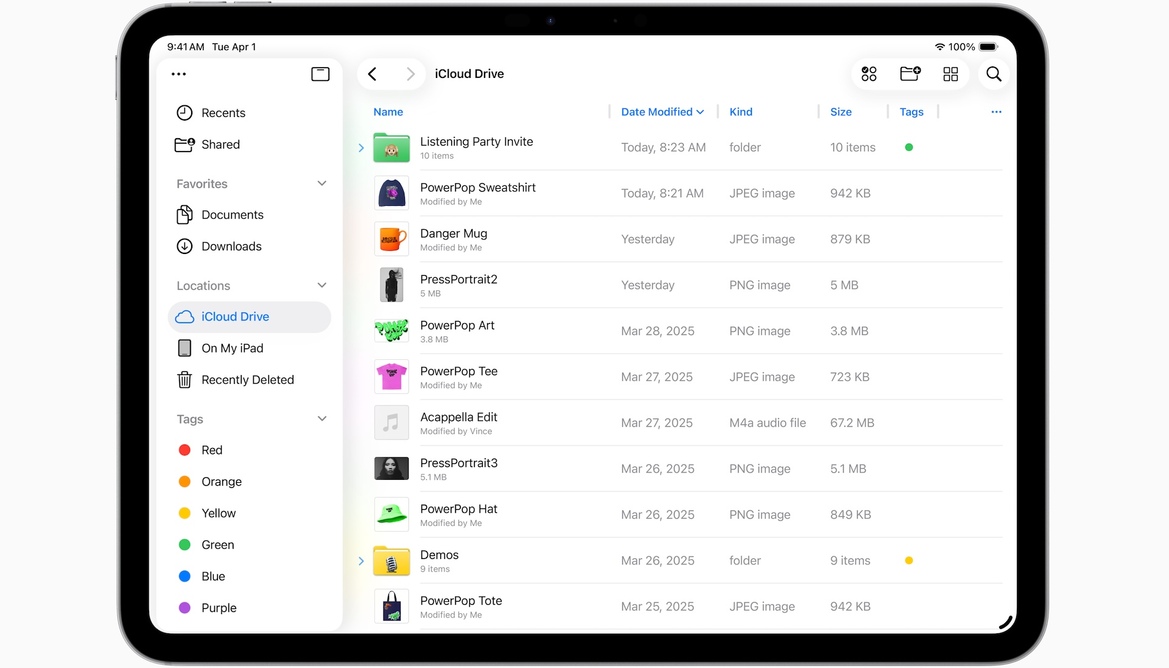Viewport: 1169px width, 668px height.
Task: Click the battery indicator in status bar
Action: [x=989, y=46]
